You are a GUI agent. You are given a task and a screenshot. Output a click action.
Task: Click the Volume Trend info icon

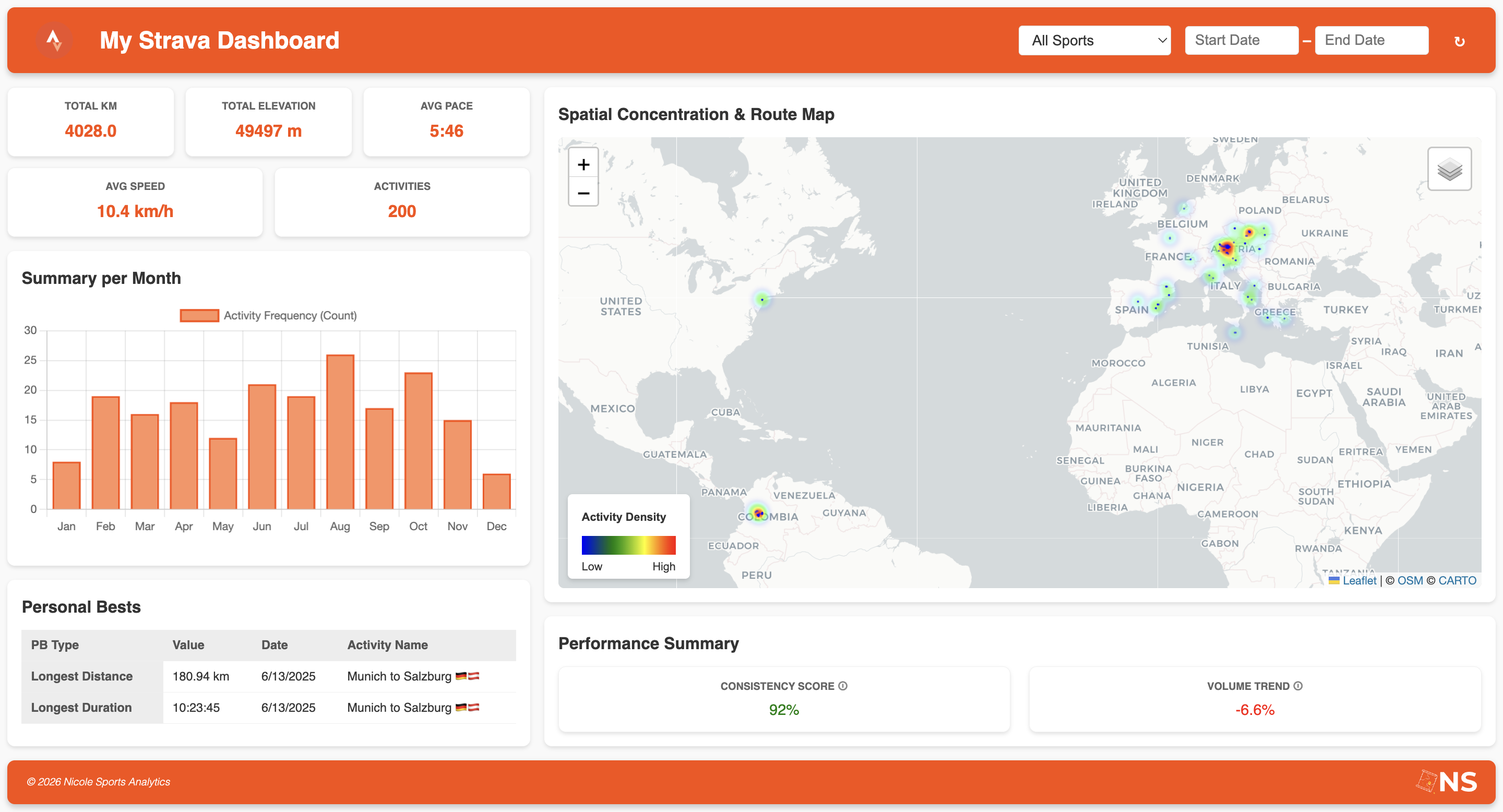click(x=1298, y=686)
